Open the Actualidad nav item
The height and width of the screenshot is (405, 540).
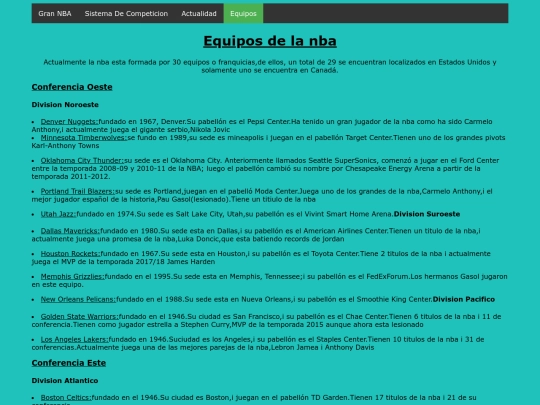199,13
